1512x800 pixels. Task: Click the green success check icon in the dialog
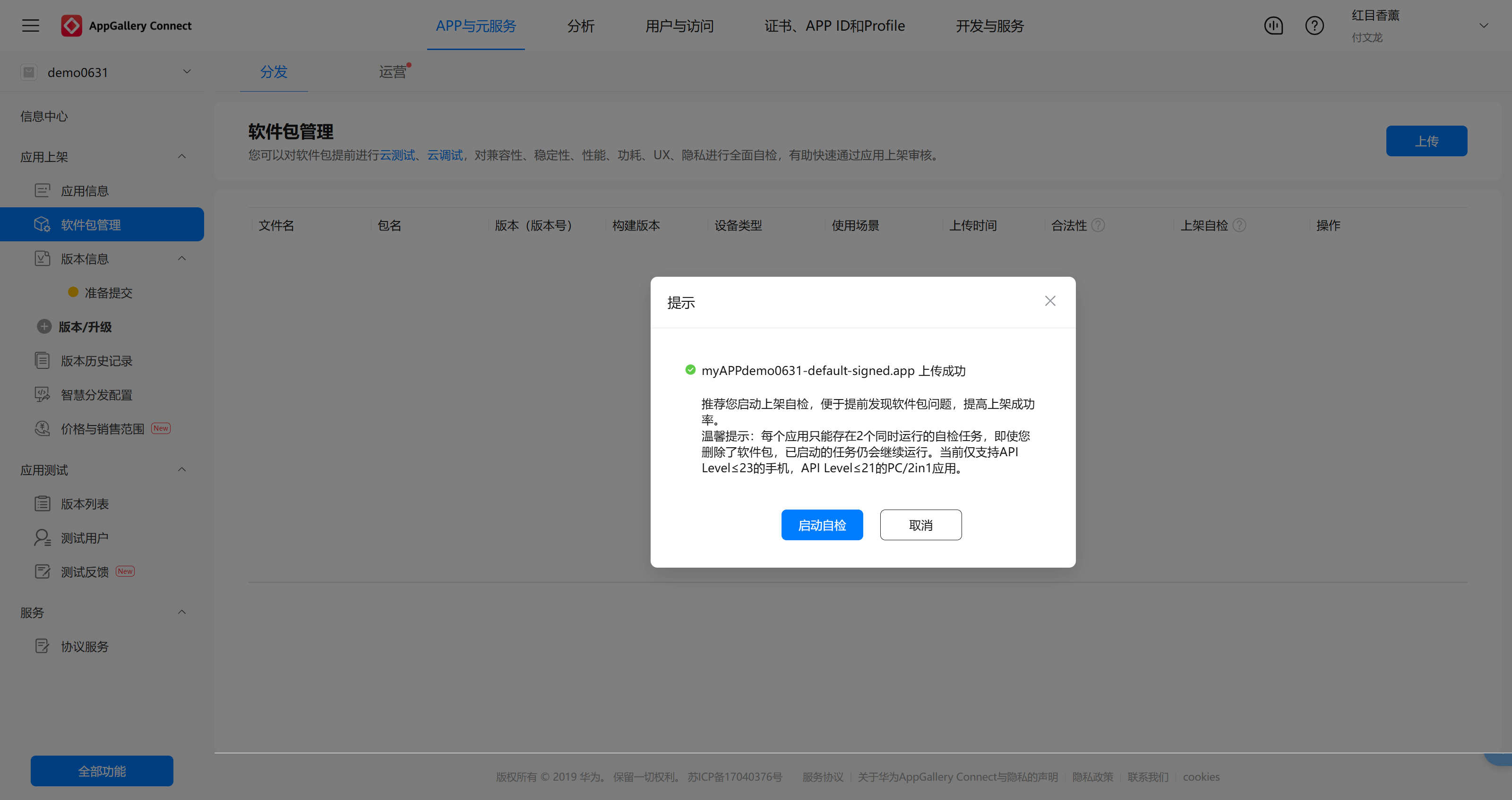coord(690,370)
